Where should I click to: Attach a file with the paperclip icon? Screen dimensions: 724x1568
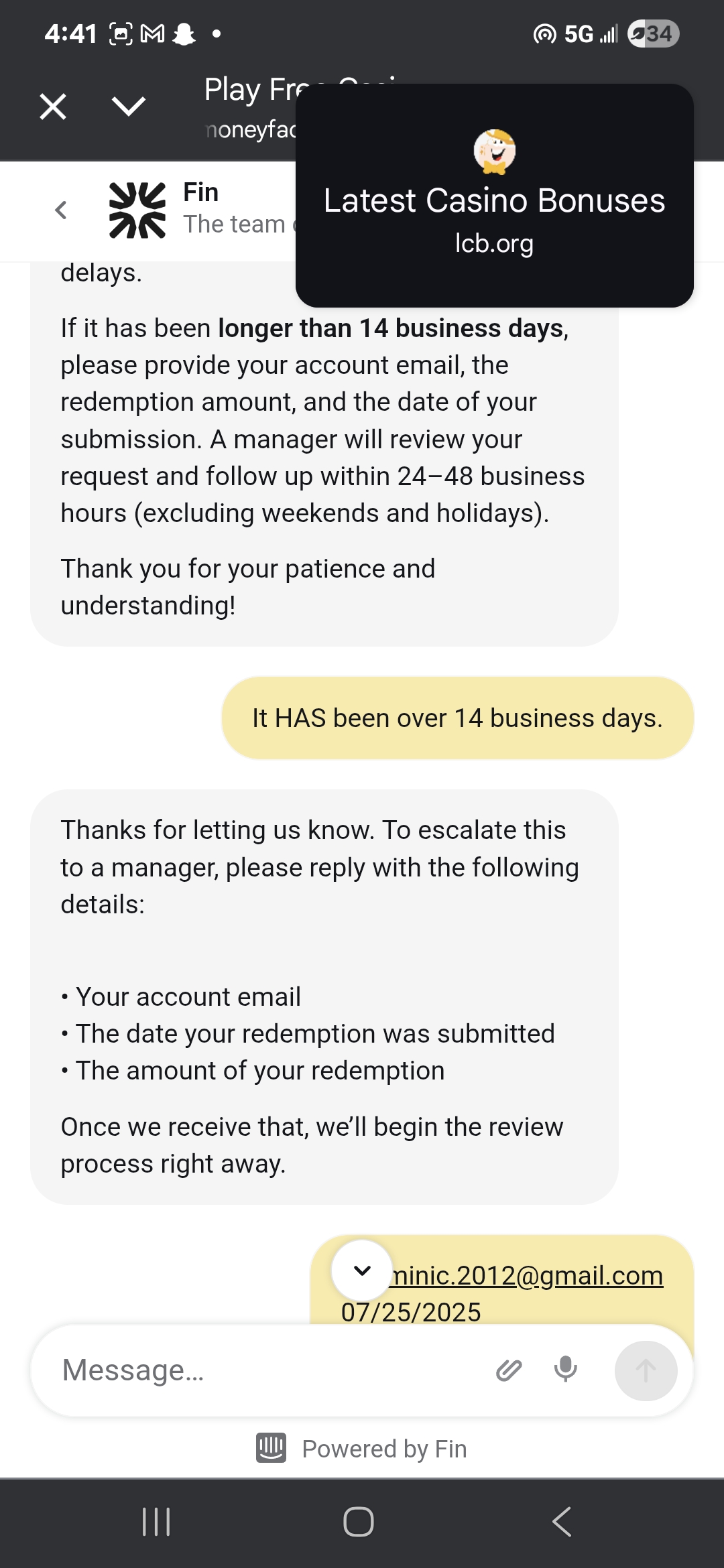click(509, 1370)
